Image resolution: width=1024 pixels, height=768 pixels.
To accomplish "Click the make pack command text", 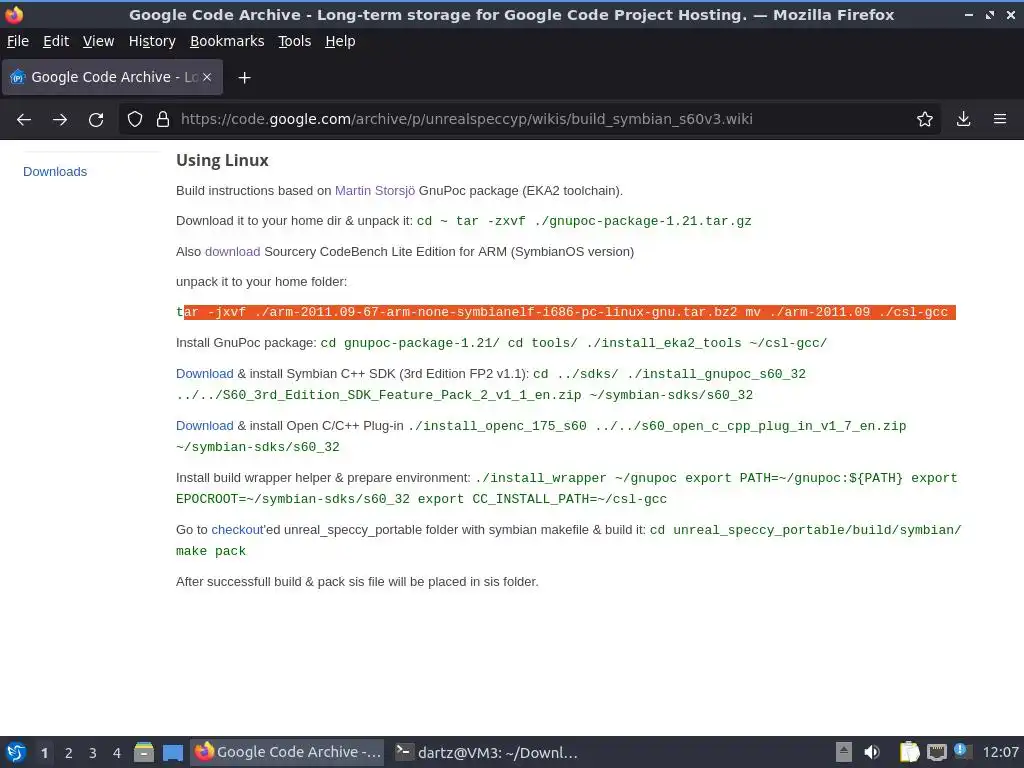I will click(211, 551).
